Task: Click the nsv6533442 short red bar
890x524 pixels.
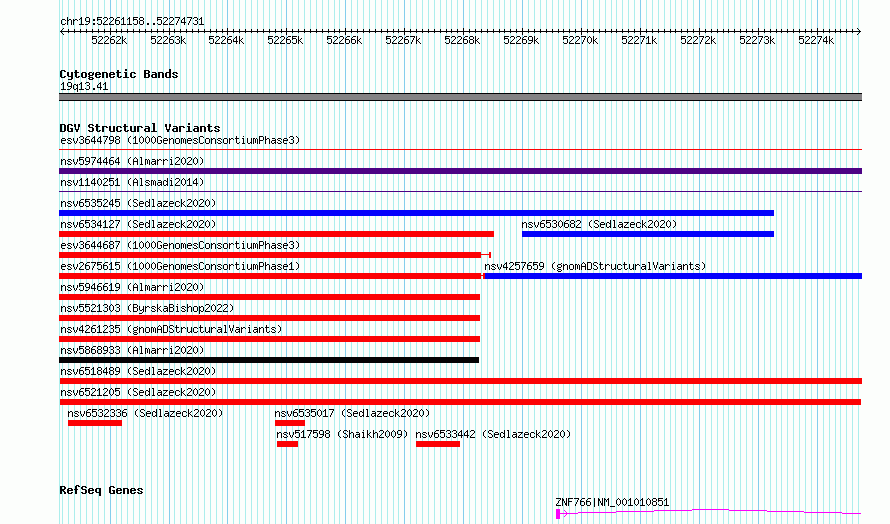Action: 438,444
